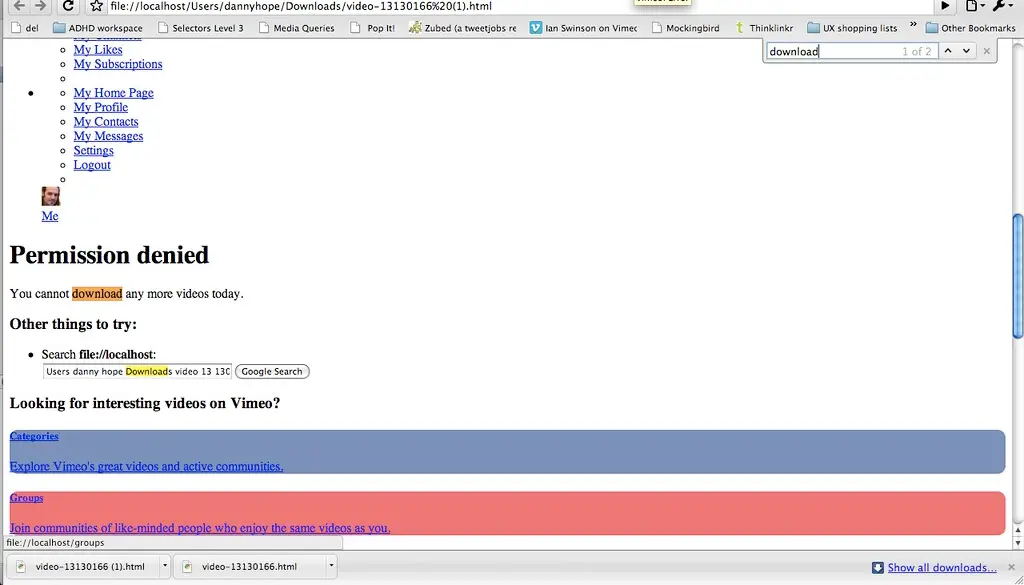Image resolution: width=1024 pixels, height=585 pixels.
Task: Open the Categories link
Action: (34, 436)
